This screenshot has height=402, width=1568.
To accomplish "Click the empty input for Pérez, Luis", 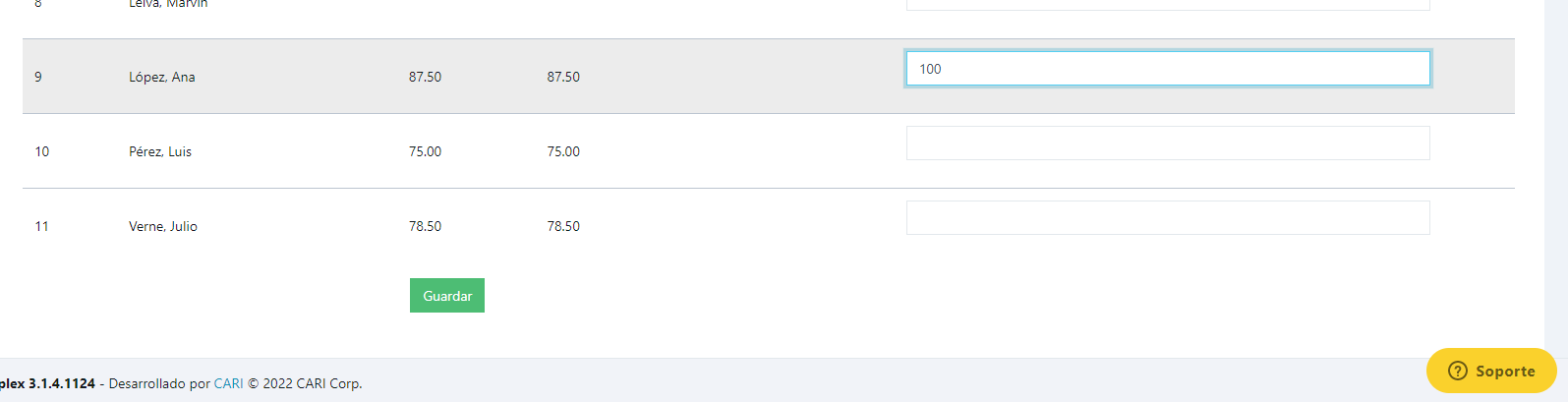I will 1168,143.
